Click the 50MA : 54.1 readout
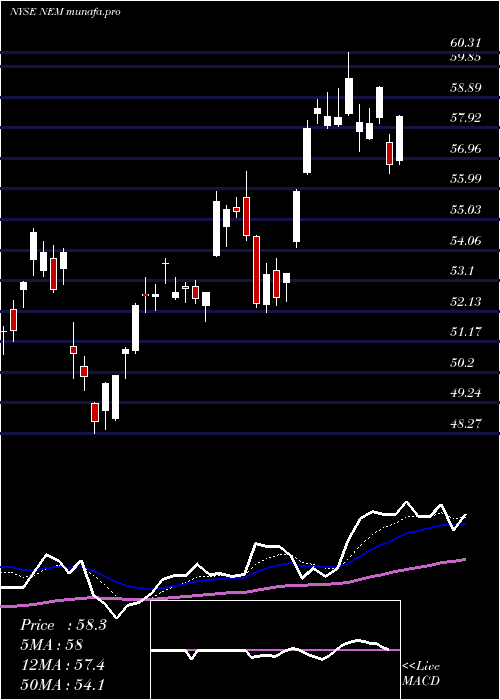 point(62,685)
